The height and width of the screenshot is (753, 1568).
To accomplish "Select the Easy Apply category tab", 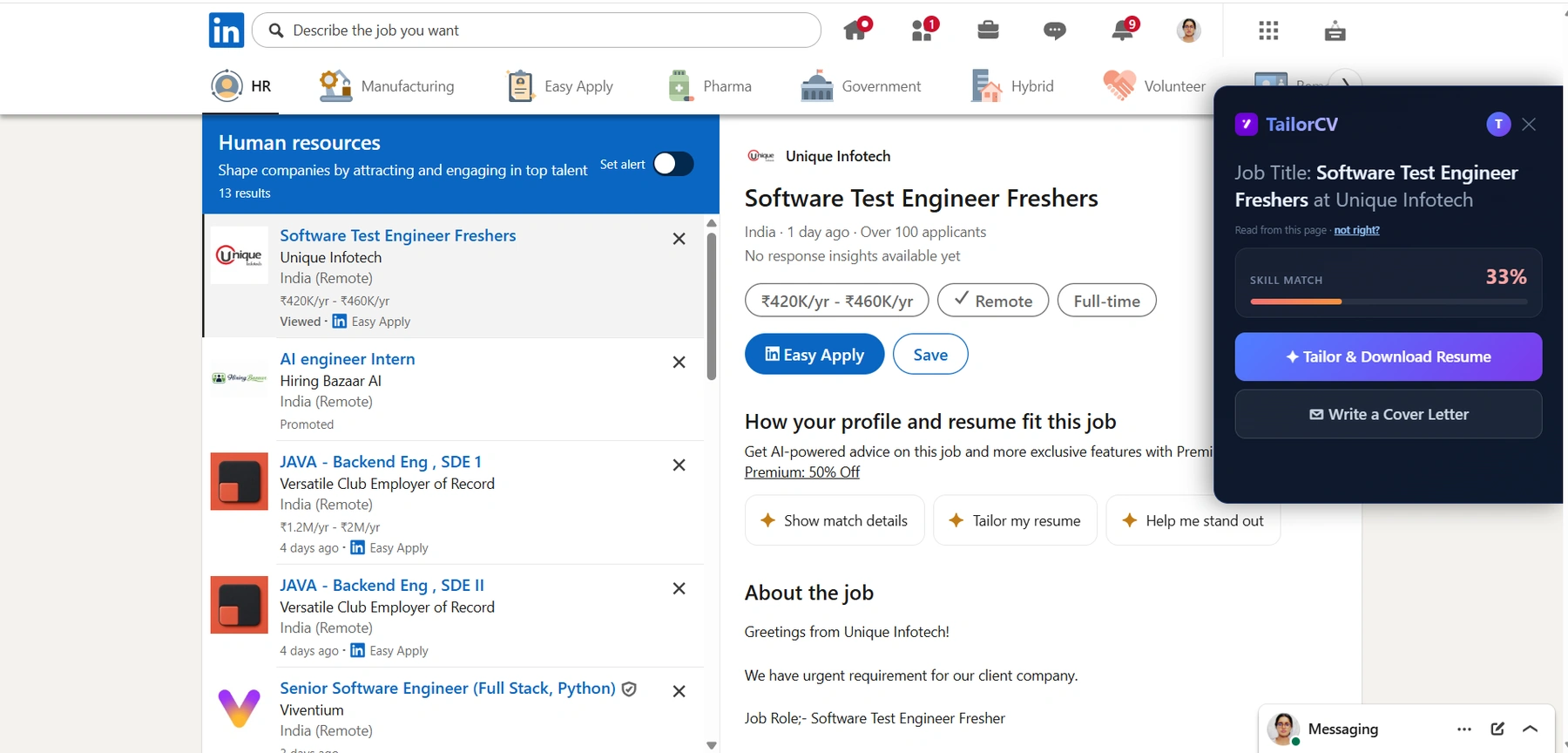I will pos(559,86).
